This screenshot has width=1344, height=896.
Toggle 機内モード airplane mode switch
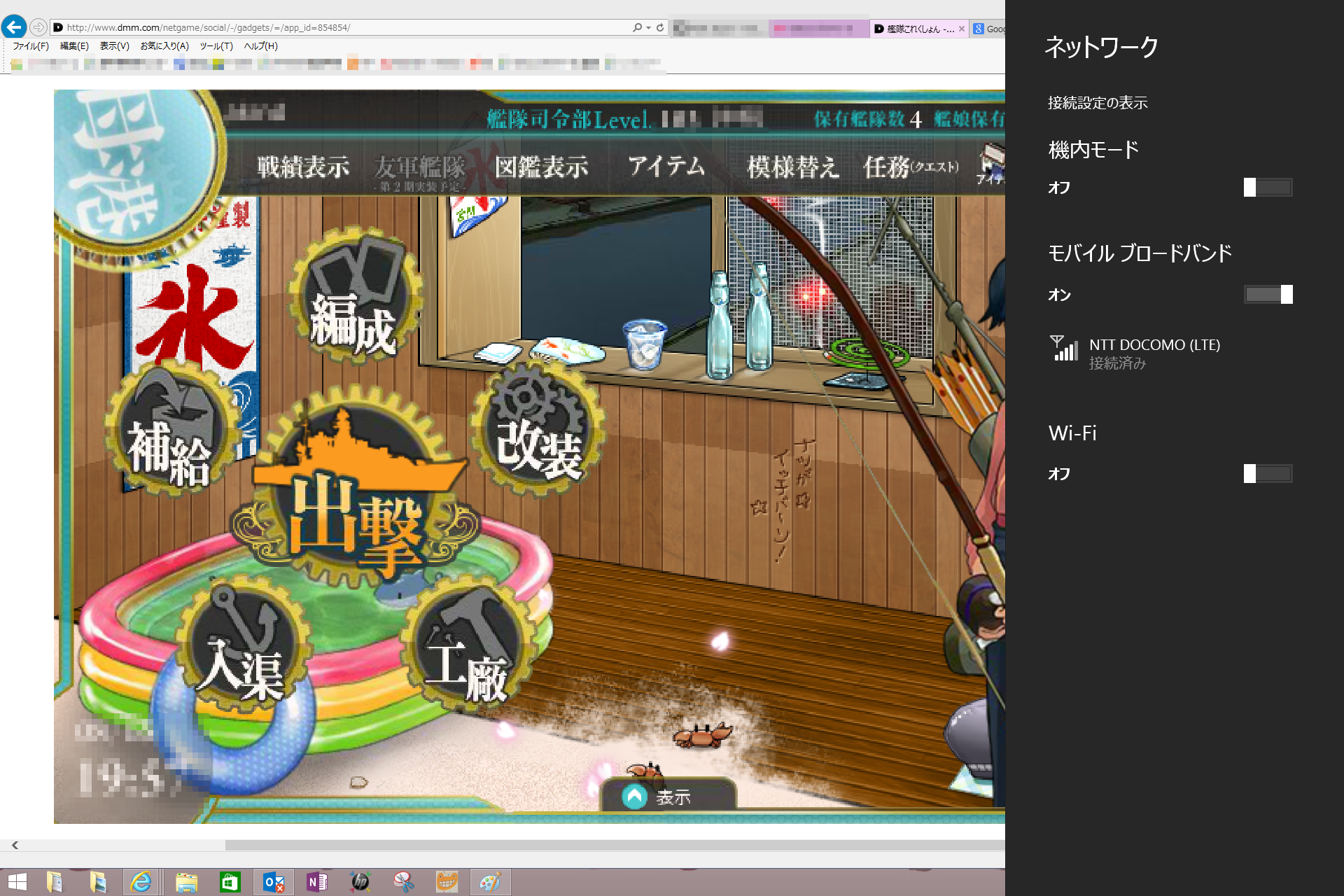click(1268, 187)
